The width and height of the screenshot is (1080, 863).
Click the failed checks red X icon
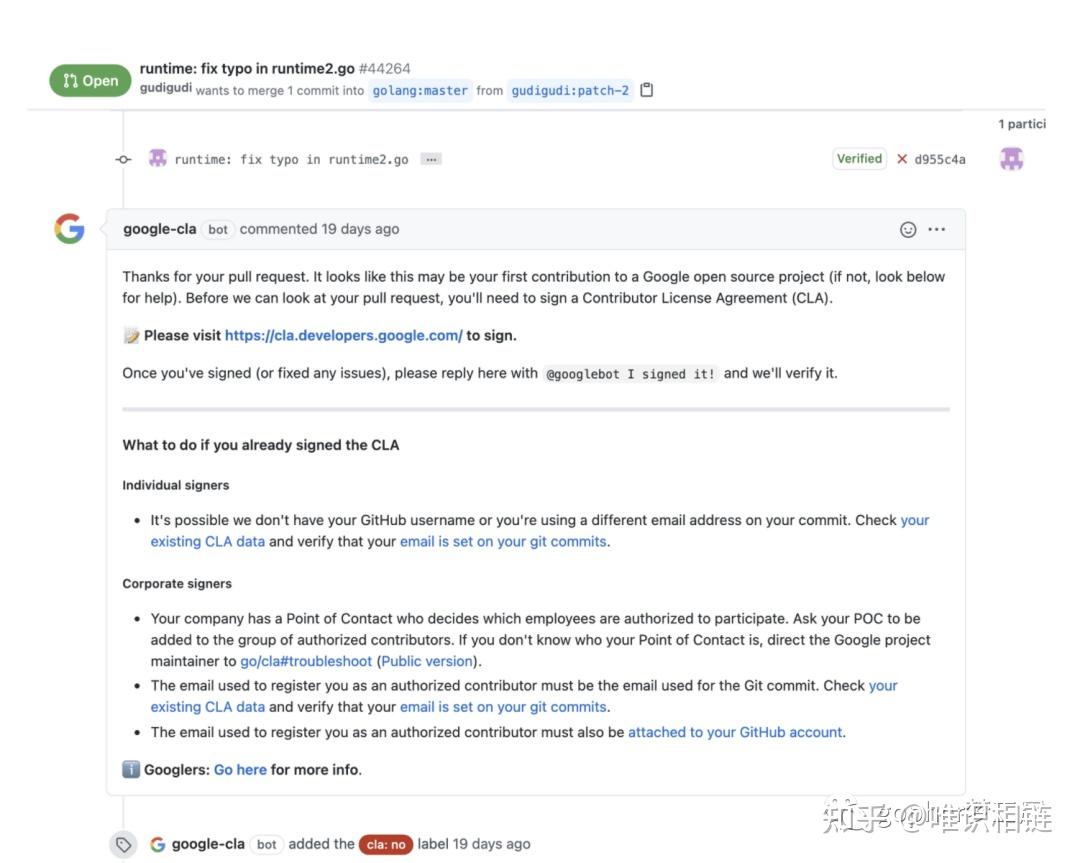[902, 159]
